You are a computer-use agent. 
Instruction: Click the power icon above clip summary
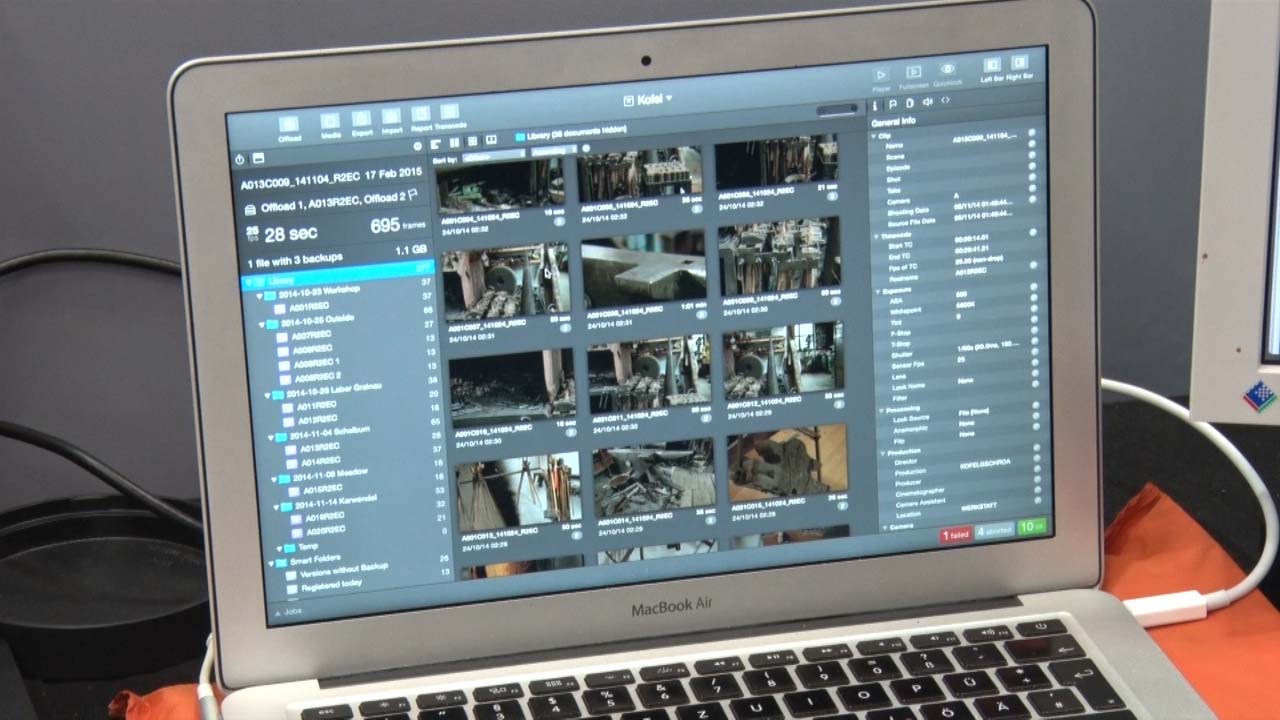240,160
